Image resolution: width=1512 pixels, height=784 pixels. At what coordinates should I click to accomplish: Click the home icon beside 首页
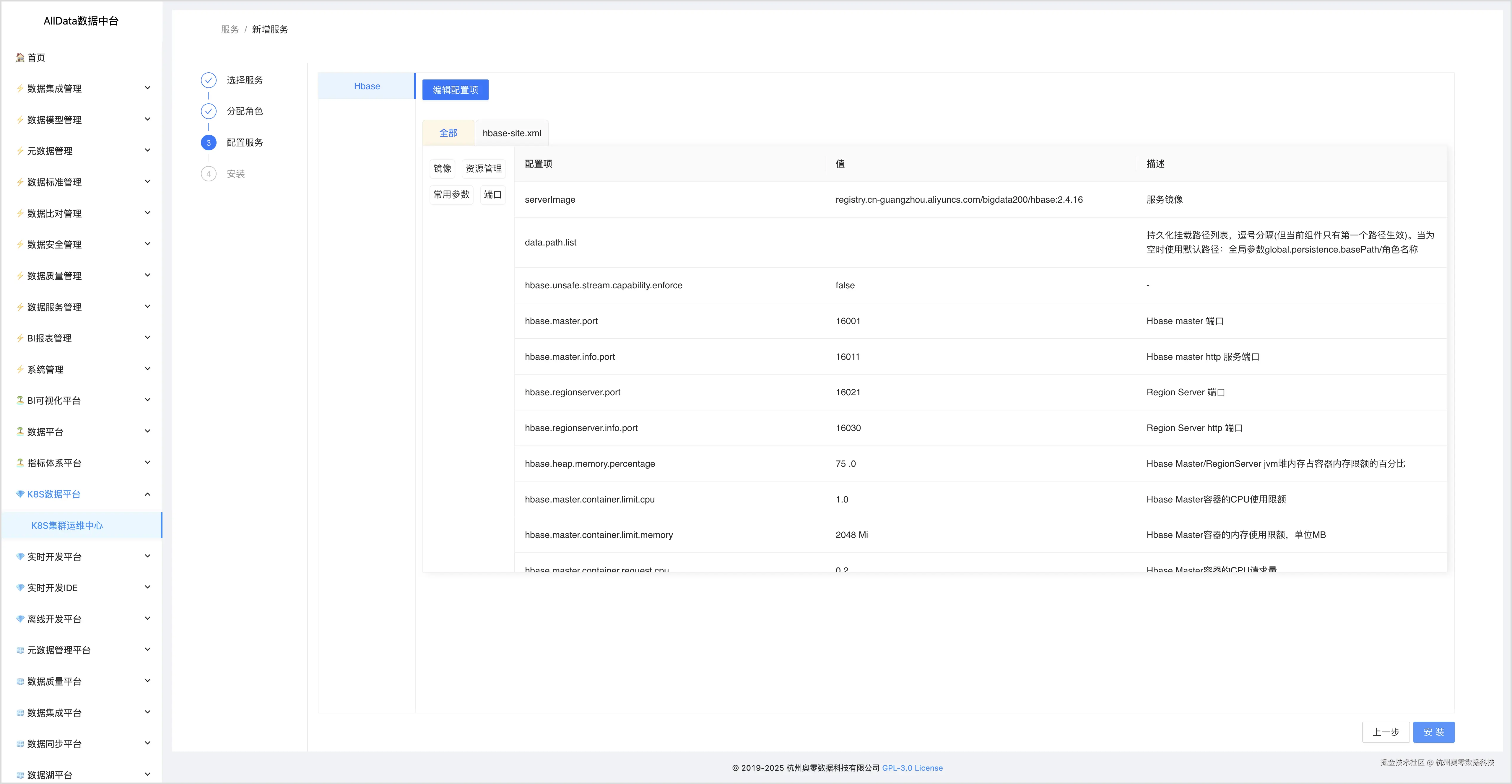[x=20, y=58]
